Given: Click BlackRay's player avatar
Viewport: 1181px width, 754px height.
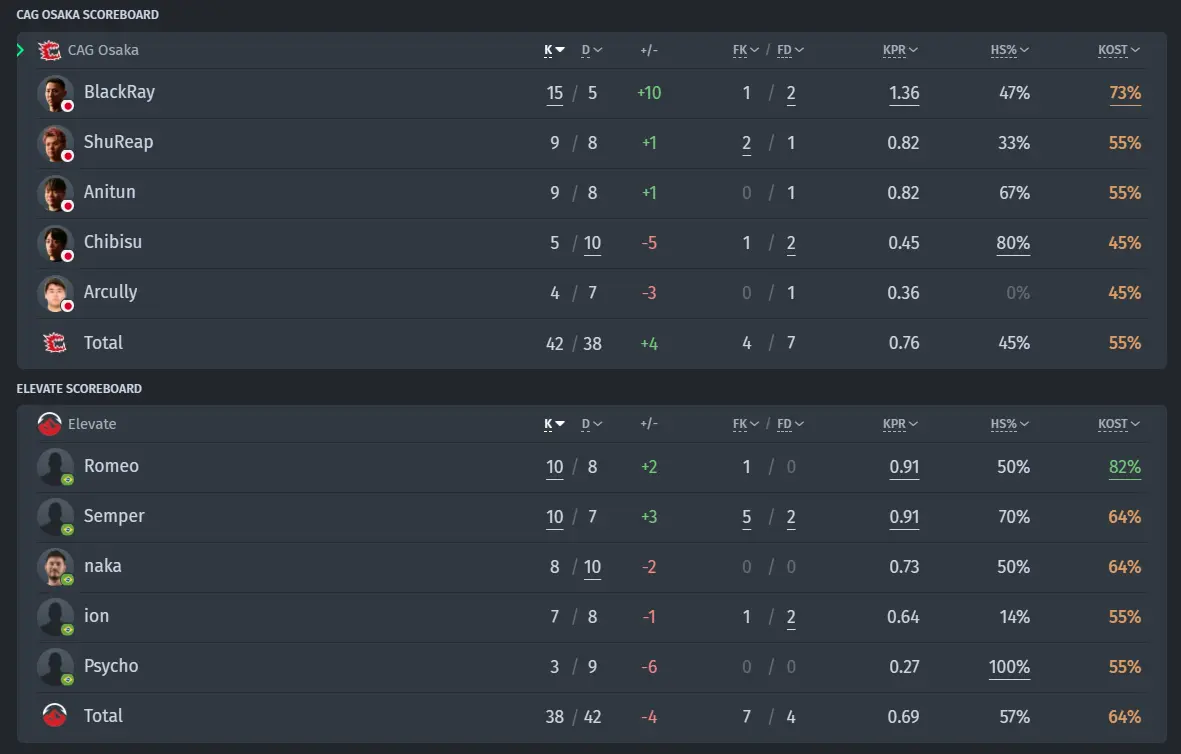Looking at the screenshot, I should [56, 93].
